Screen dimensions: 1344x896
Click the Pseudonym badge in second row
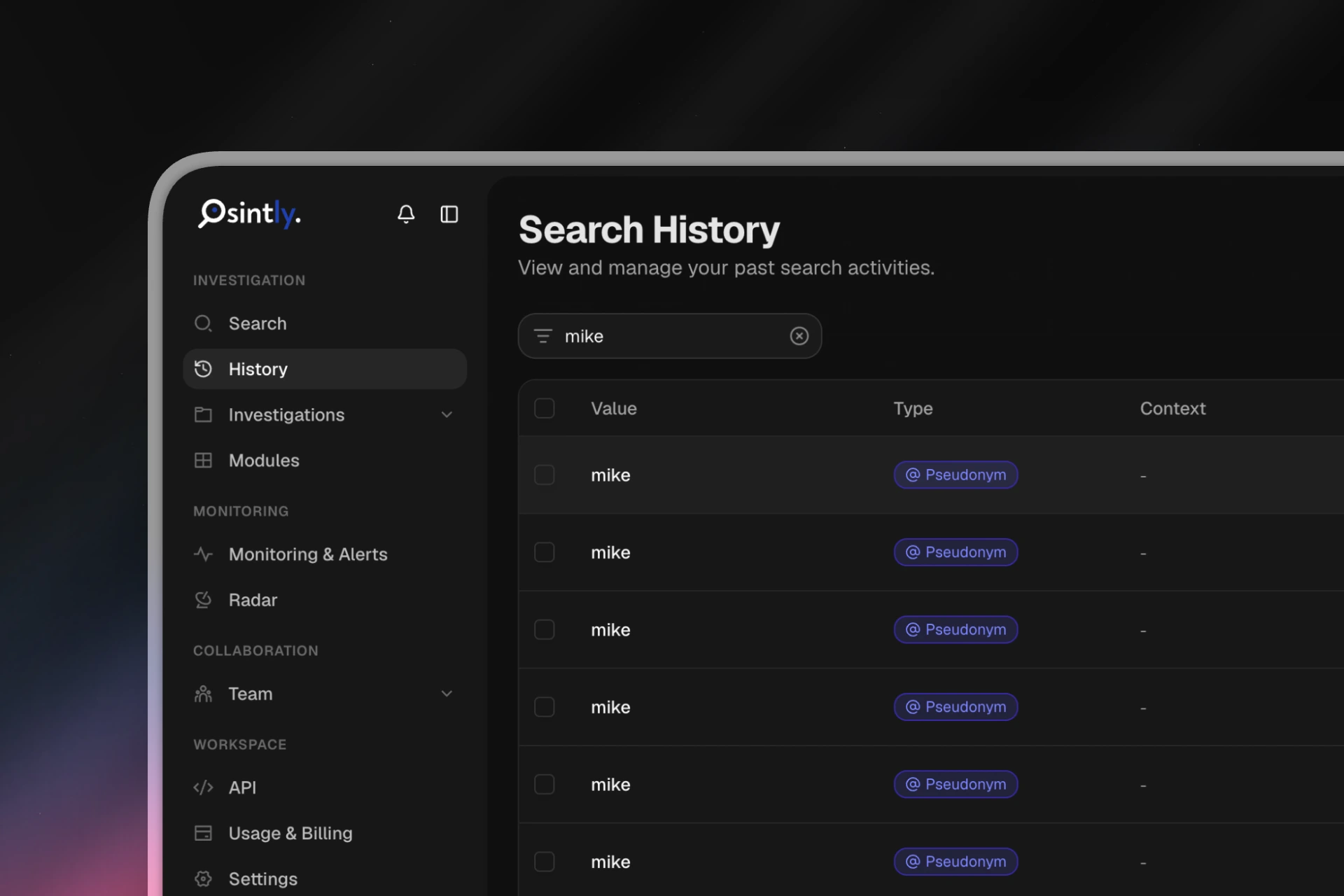955,552
